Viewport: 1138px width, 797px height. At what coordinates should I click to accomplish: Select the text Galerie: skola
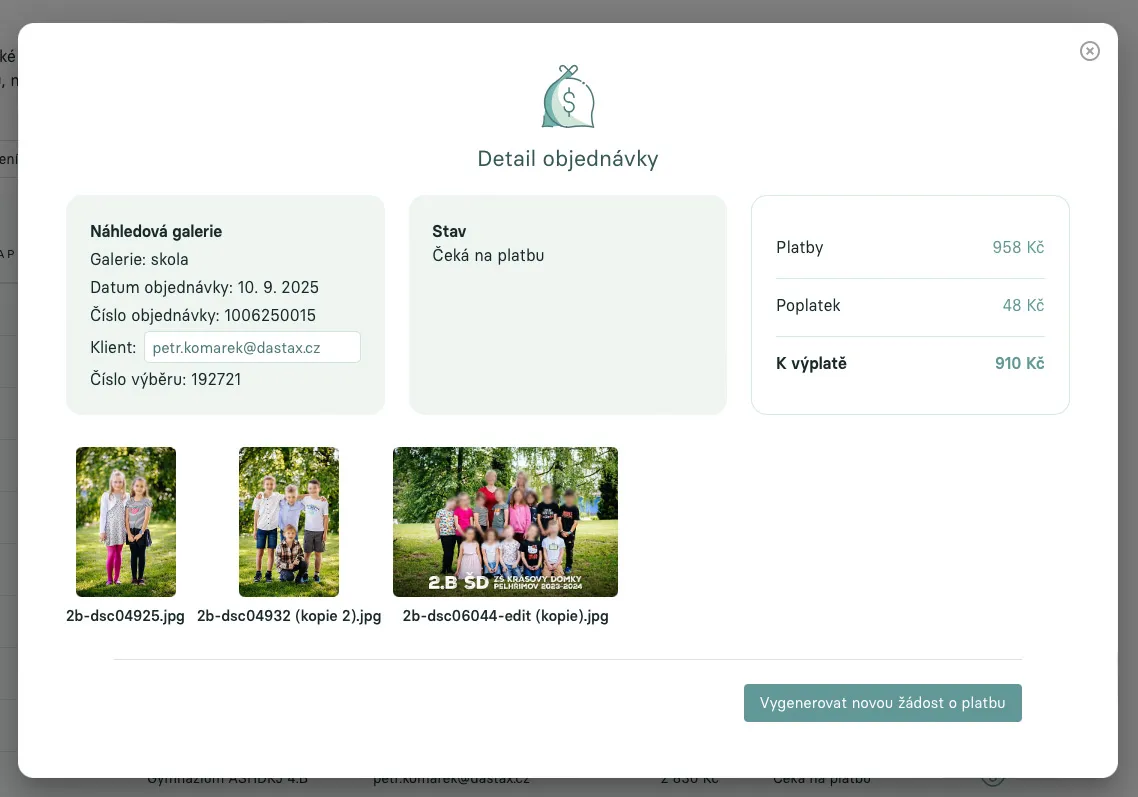coord(139,259)
